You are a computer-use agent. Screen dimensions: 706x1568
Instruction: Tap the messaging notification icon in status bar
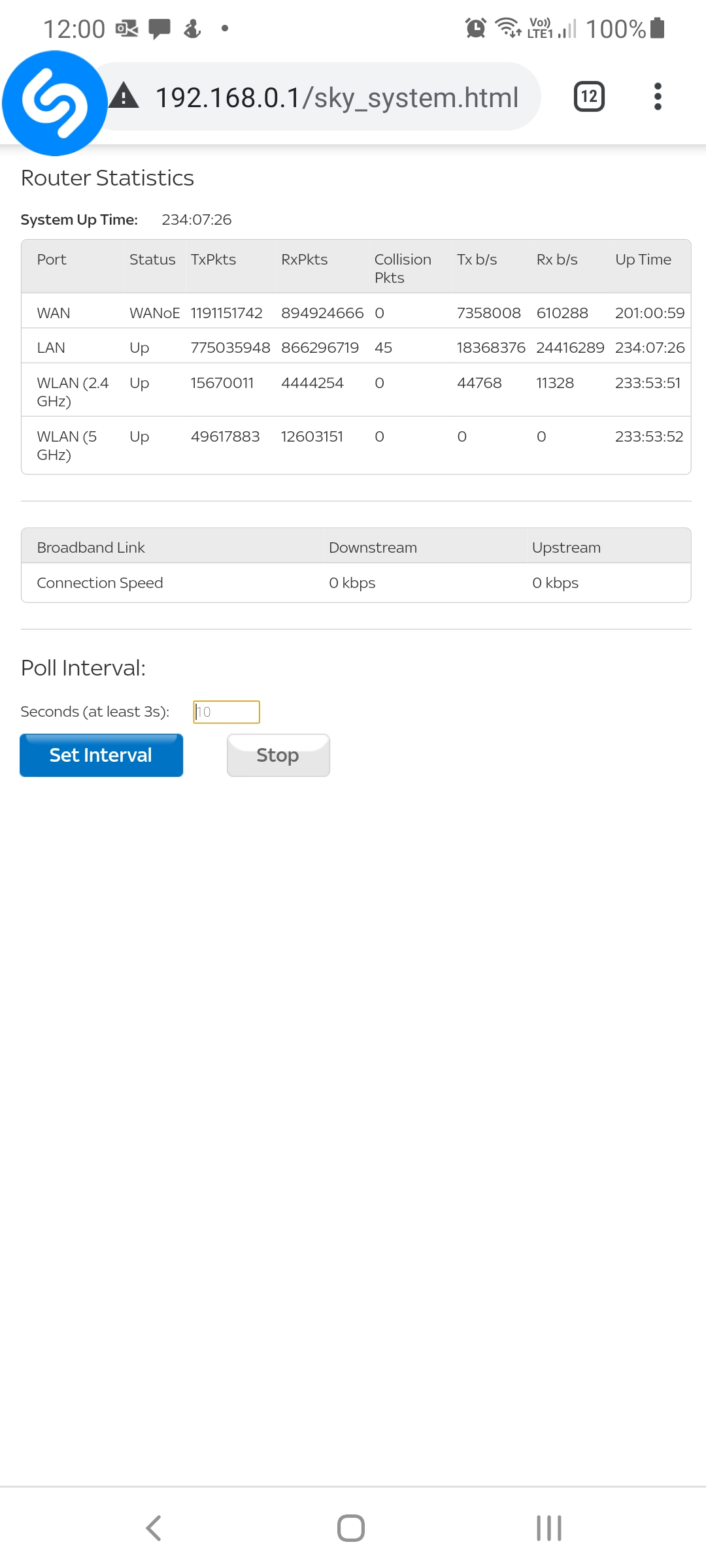tap(159, 28)
